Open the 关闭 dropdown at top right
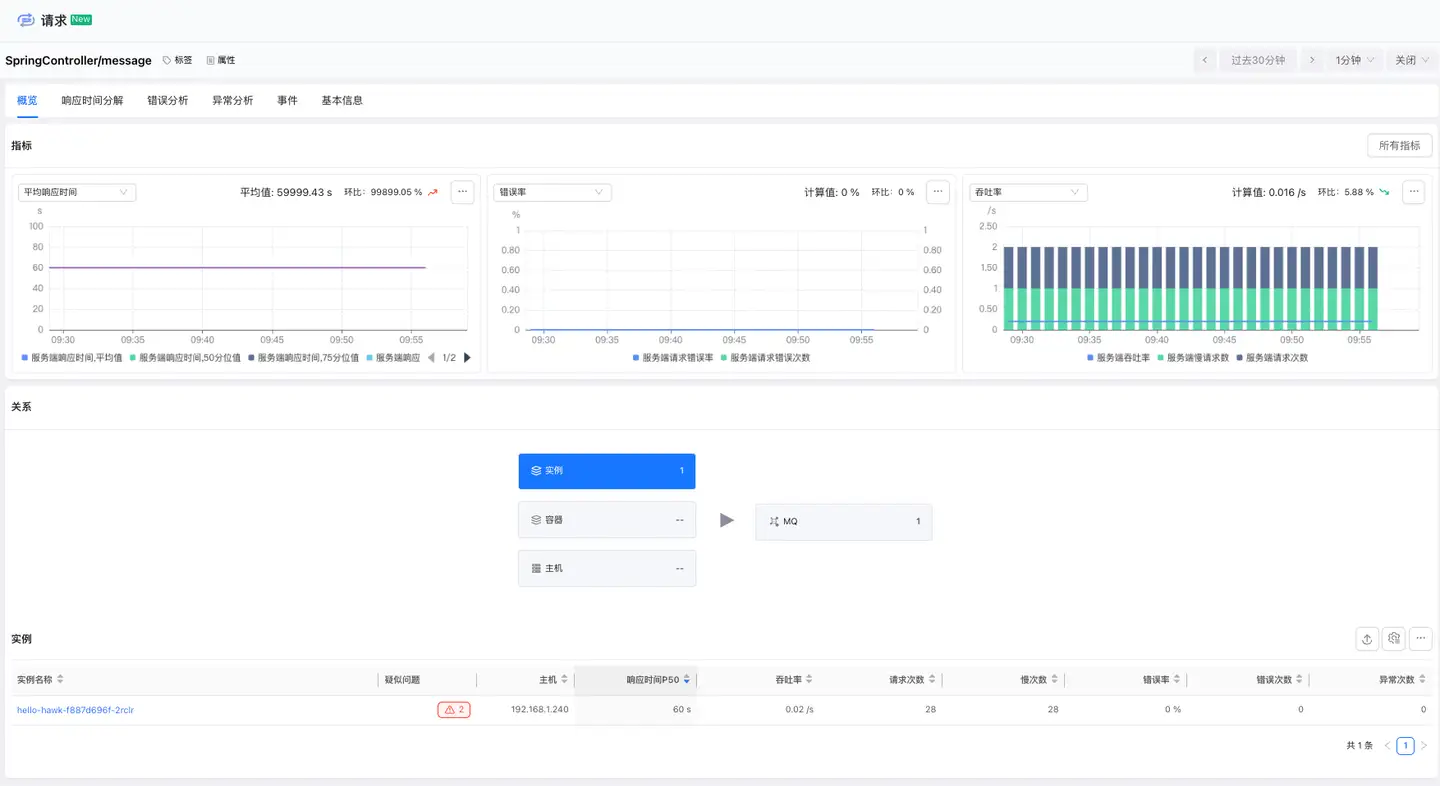 click(x=1410, y=59)
